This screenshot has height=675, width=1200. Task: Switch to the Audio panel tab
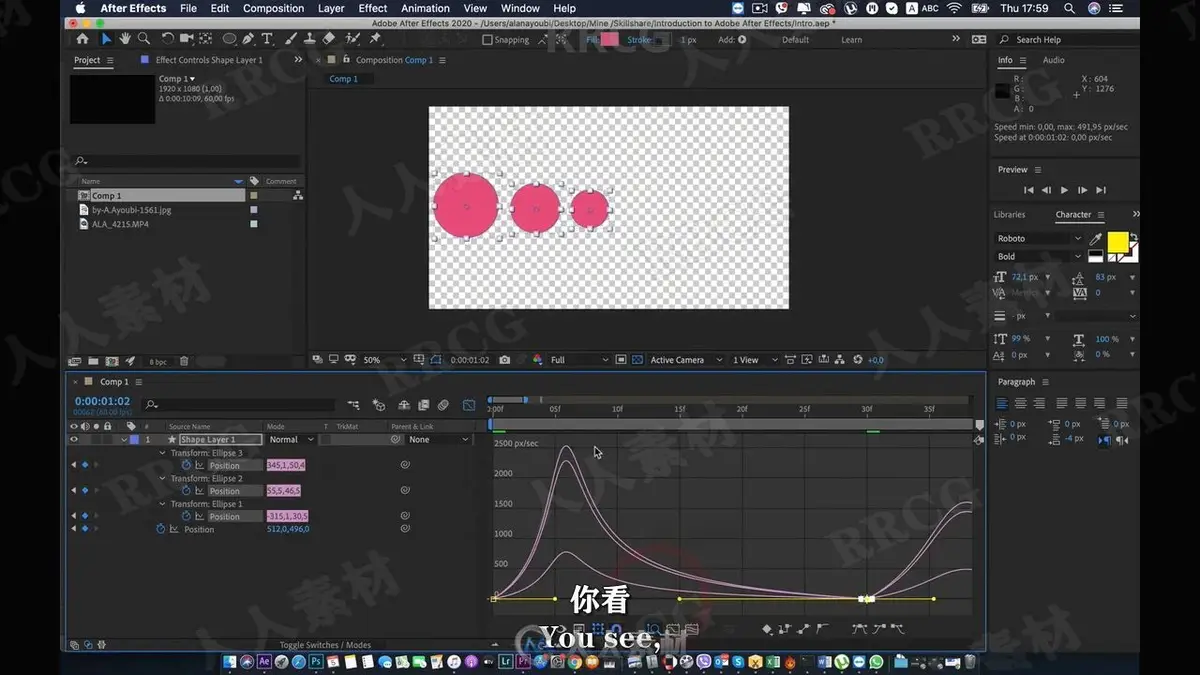1054,60
